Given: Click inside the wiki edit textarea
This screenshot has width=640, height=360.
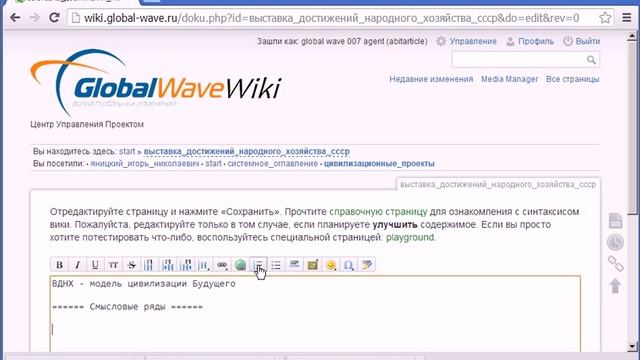Looking at the screenshot, I should 315,313.
